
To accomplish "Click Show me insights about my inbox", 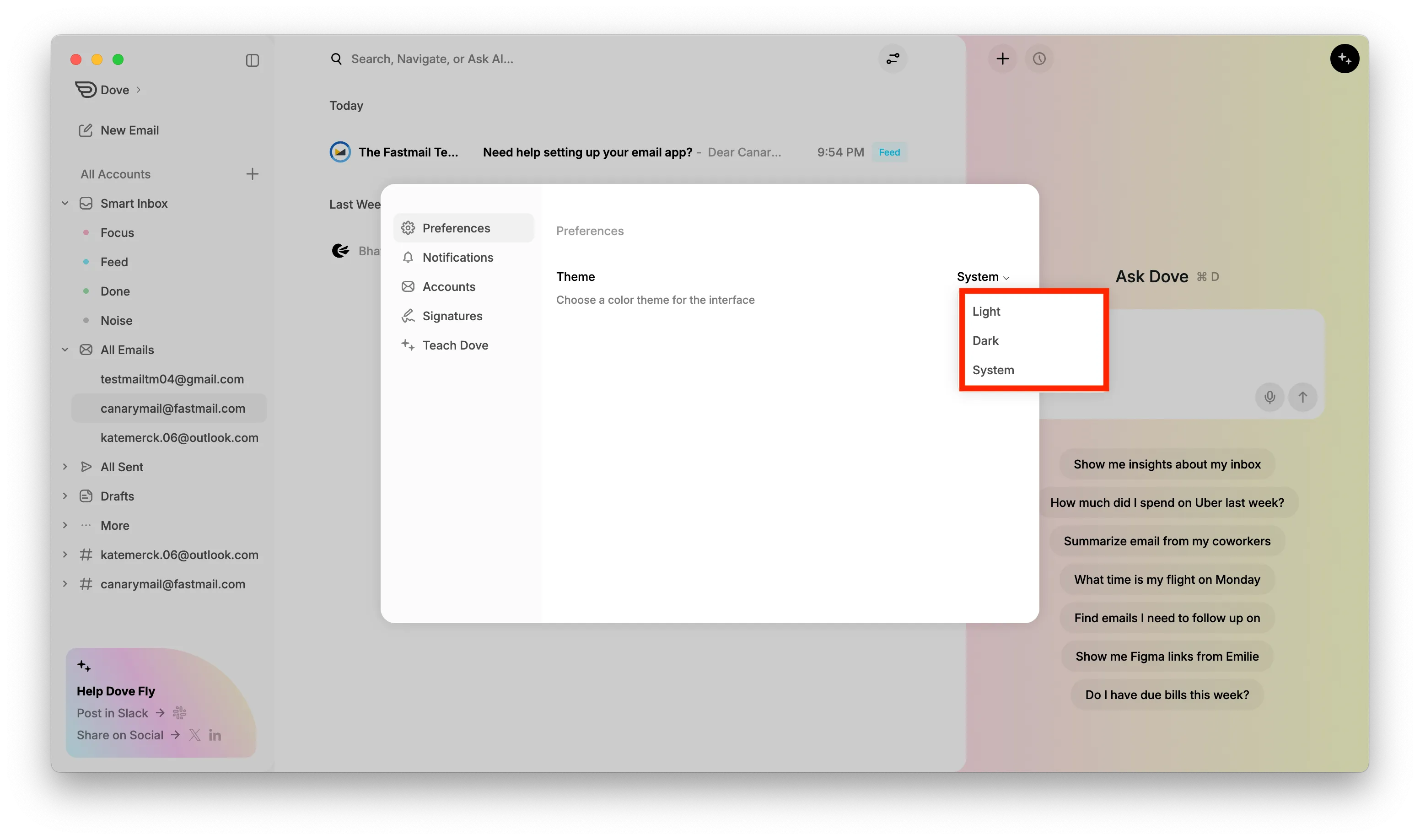I will tap(1167, 464).
